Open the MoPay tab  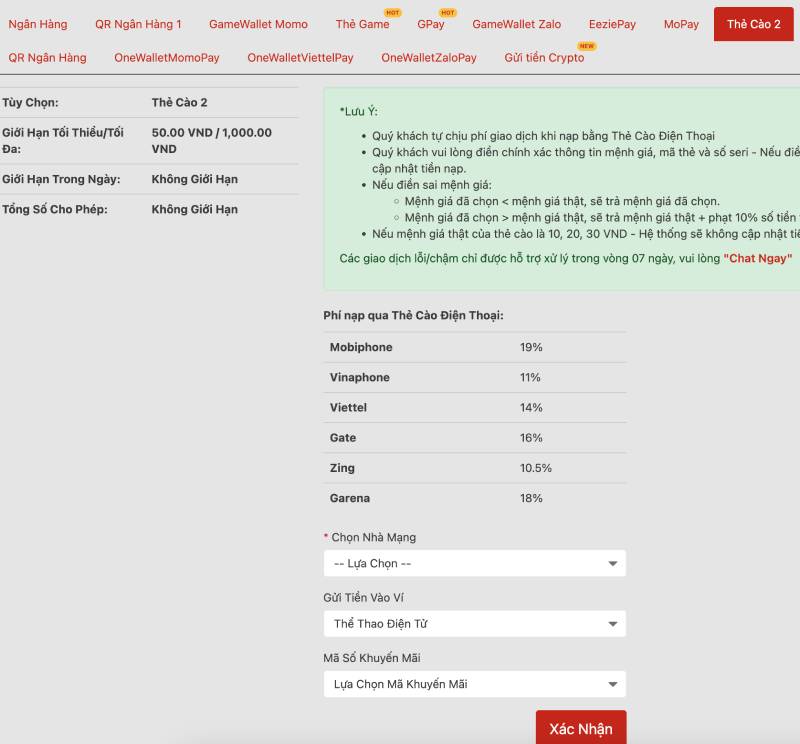tap(681, 24)
